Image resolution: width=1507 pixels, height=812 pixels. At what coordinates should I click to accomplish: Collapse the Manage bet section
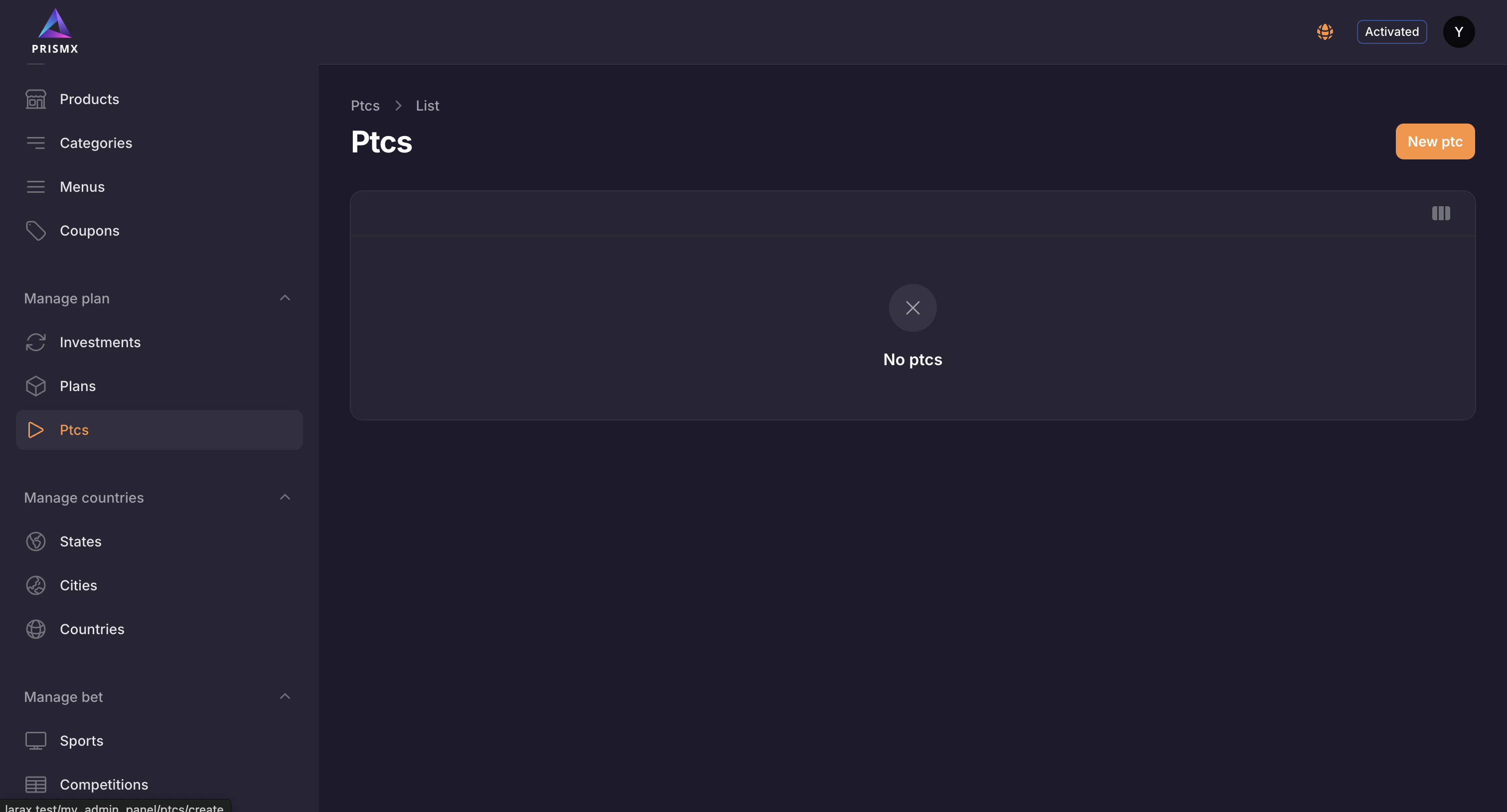pos(285,697)
